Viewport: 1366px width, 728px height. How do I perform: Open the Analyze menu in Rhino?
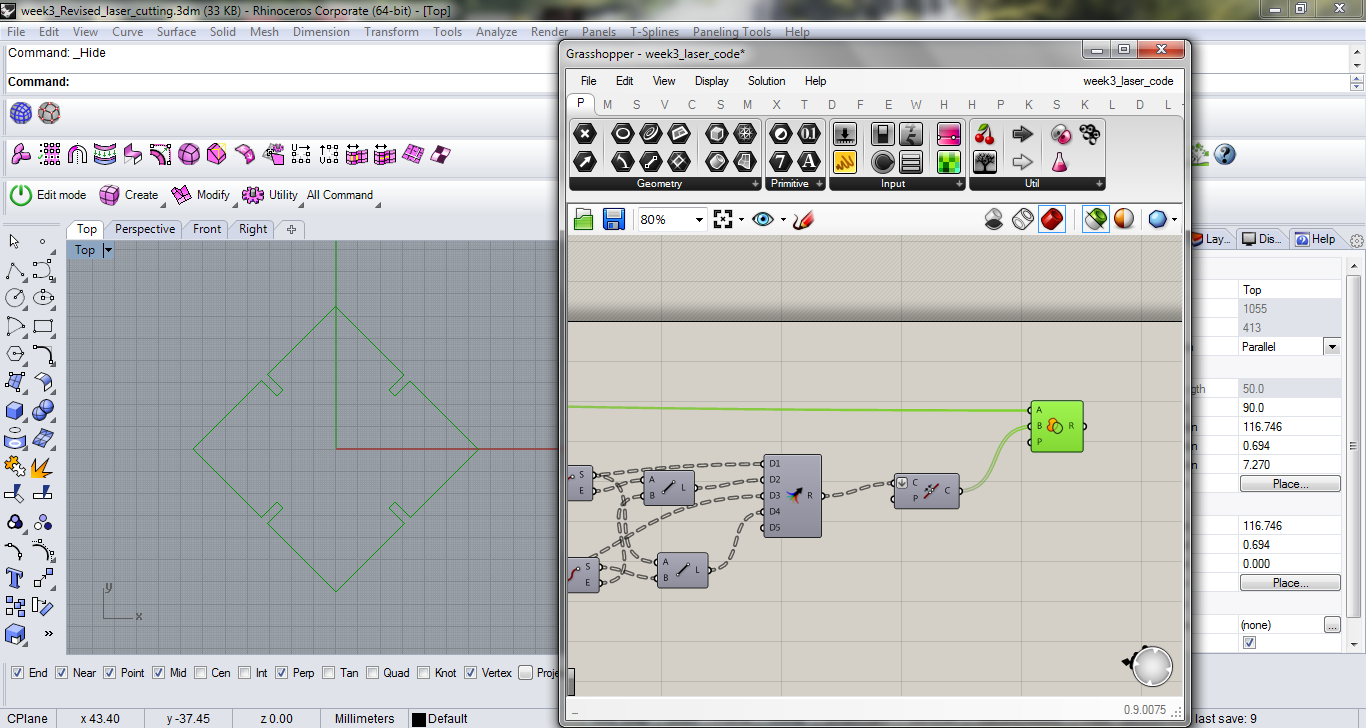[x=496, y=32]
